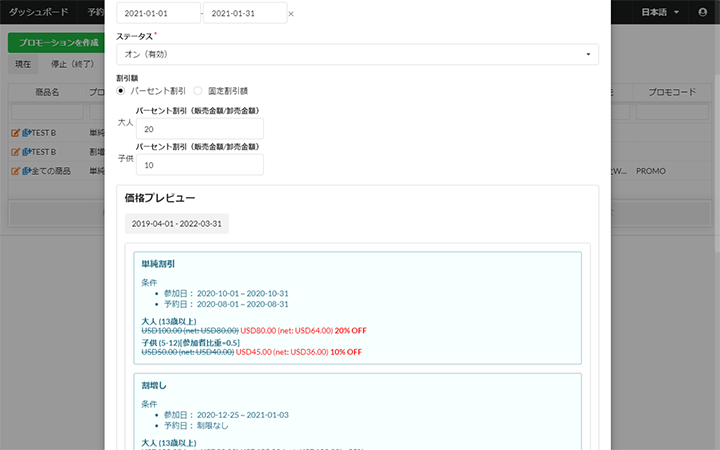Screen dimensions: 720x450
Task: Click the 20% OFF label in preview
Action: pyautogui.click(x=351, y=331)
